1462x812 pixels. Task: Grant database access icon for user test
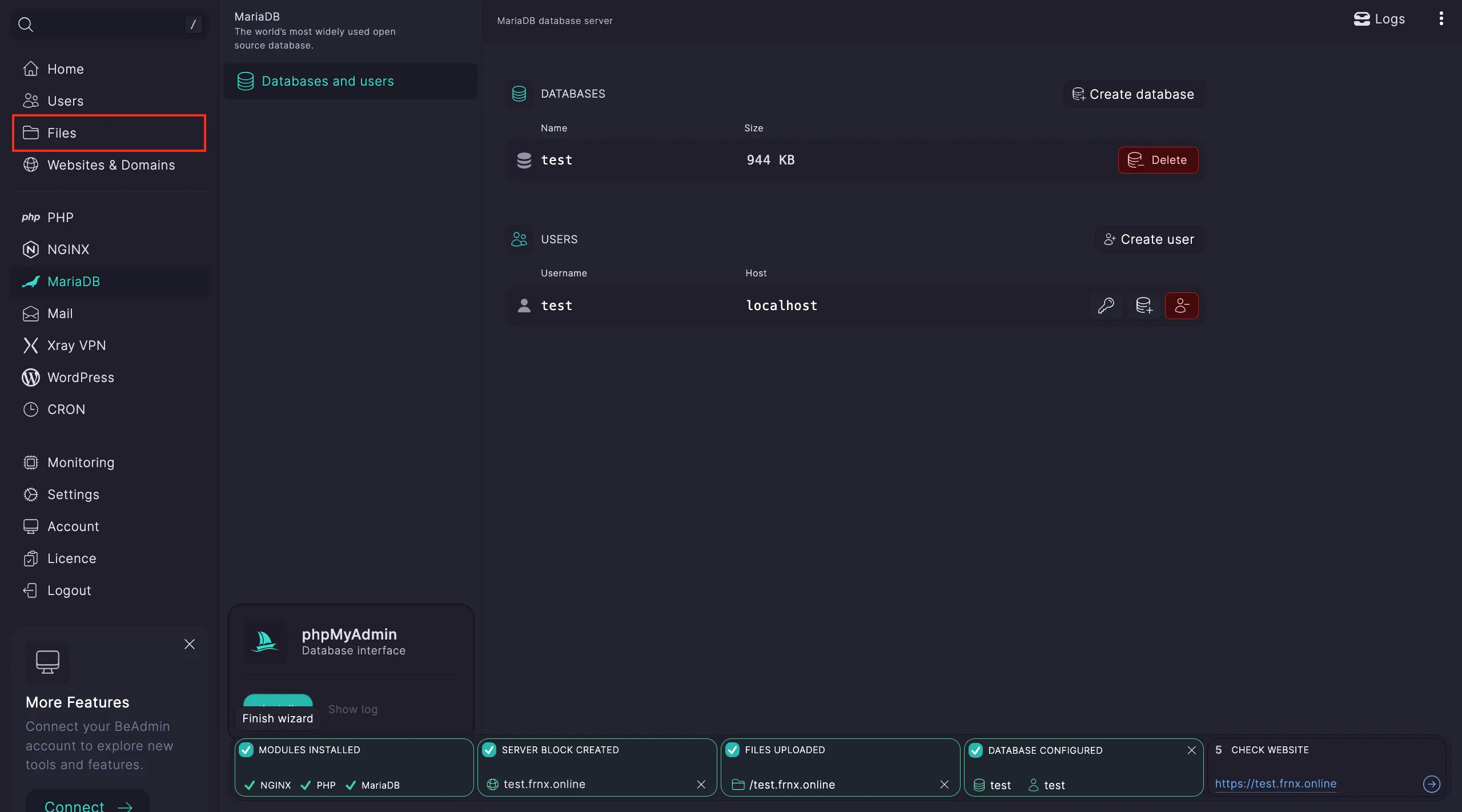click(x=1144, y=305)
